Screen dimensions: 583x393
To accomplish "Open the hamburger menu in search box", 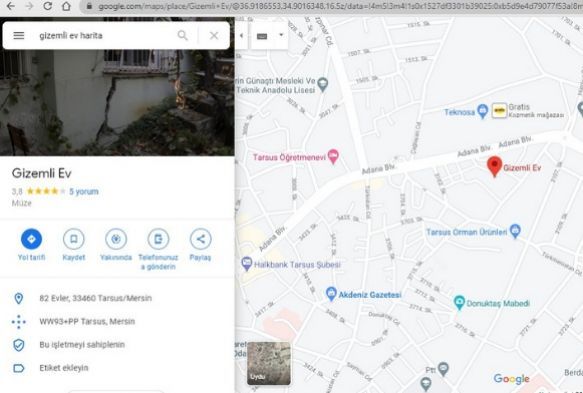I will 19,35.
